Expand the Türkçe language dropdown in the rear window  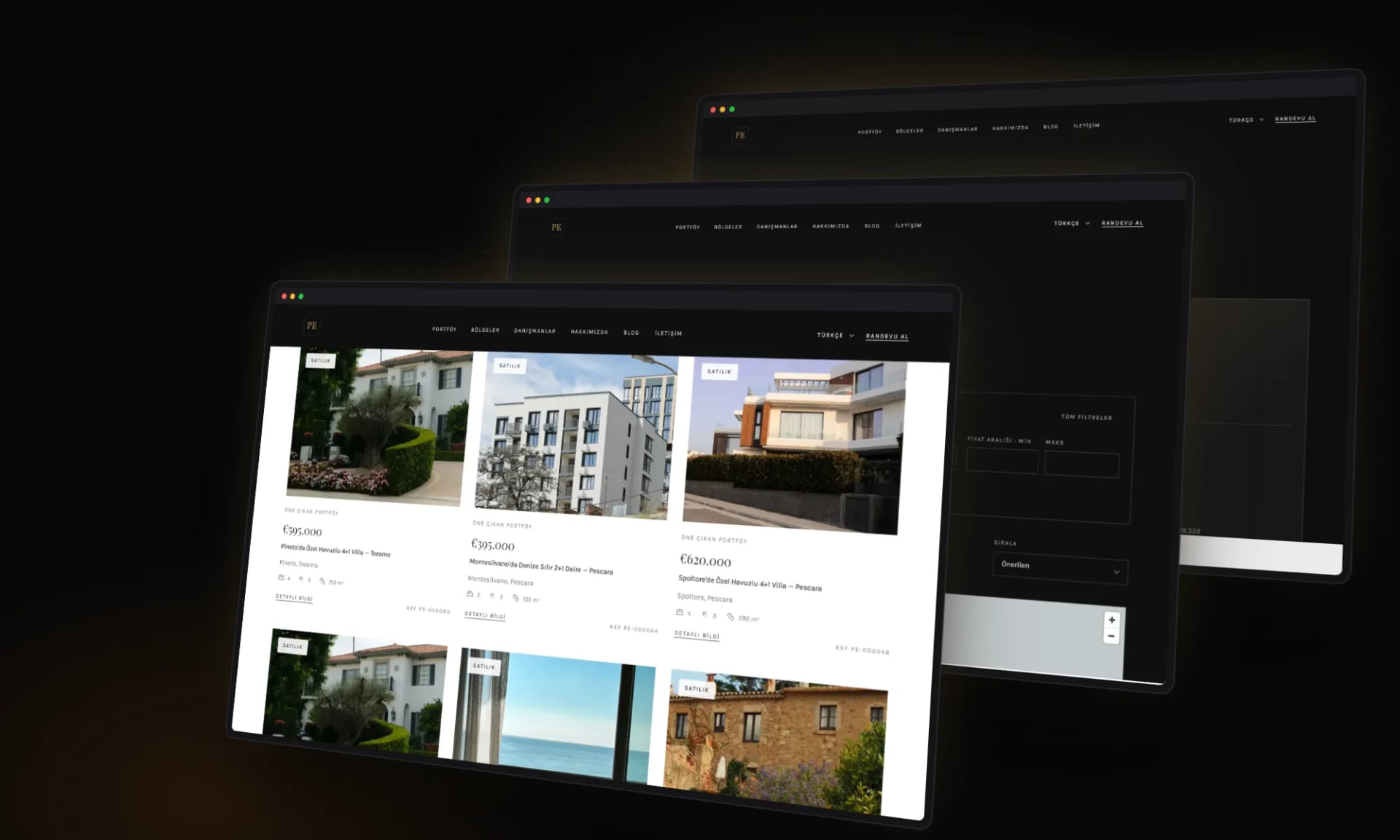point(1246,120)
